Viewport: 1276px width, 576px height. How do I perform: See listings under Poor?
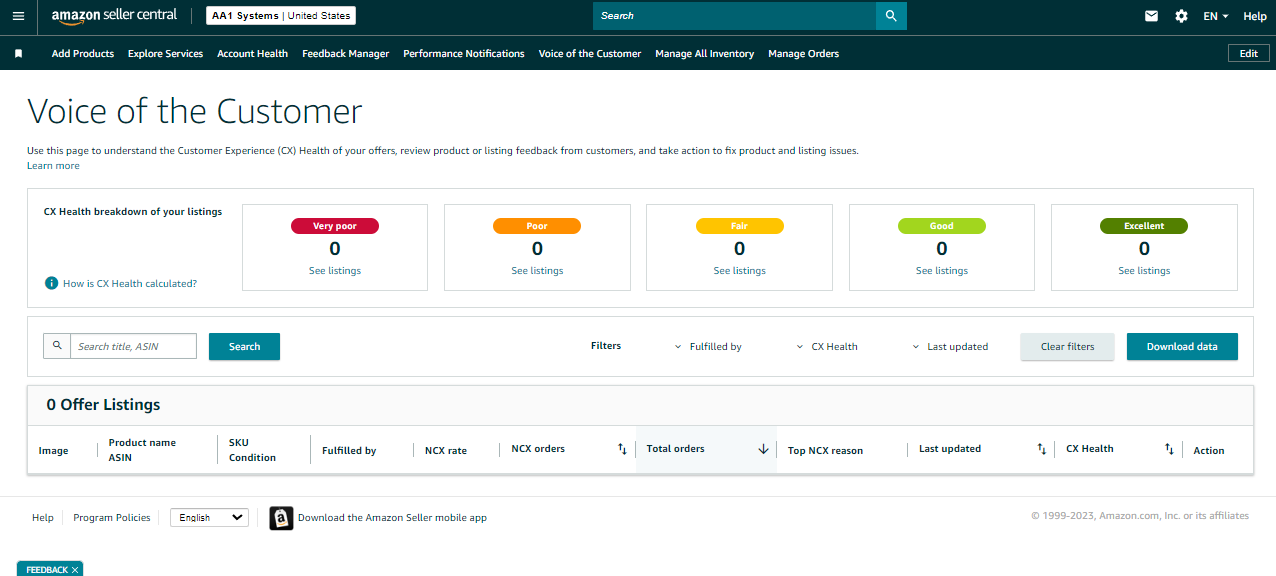tap(537, 271)
